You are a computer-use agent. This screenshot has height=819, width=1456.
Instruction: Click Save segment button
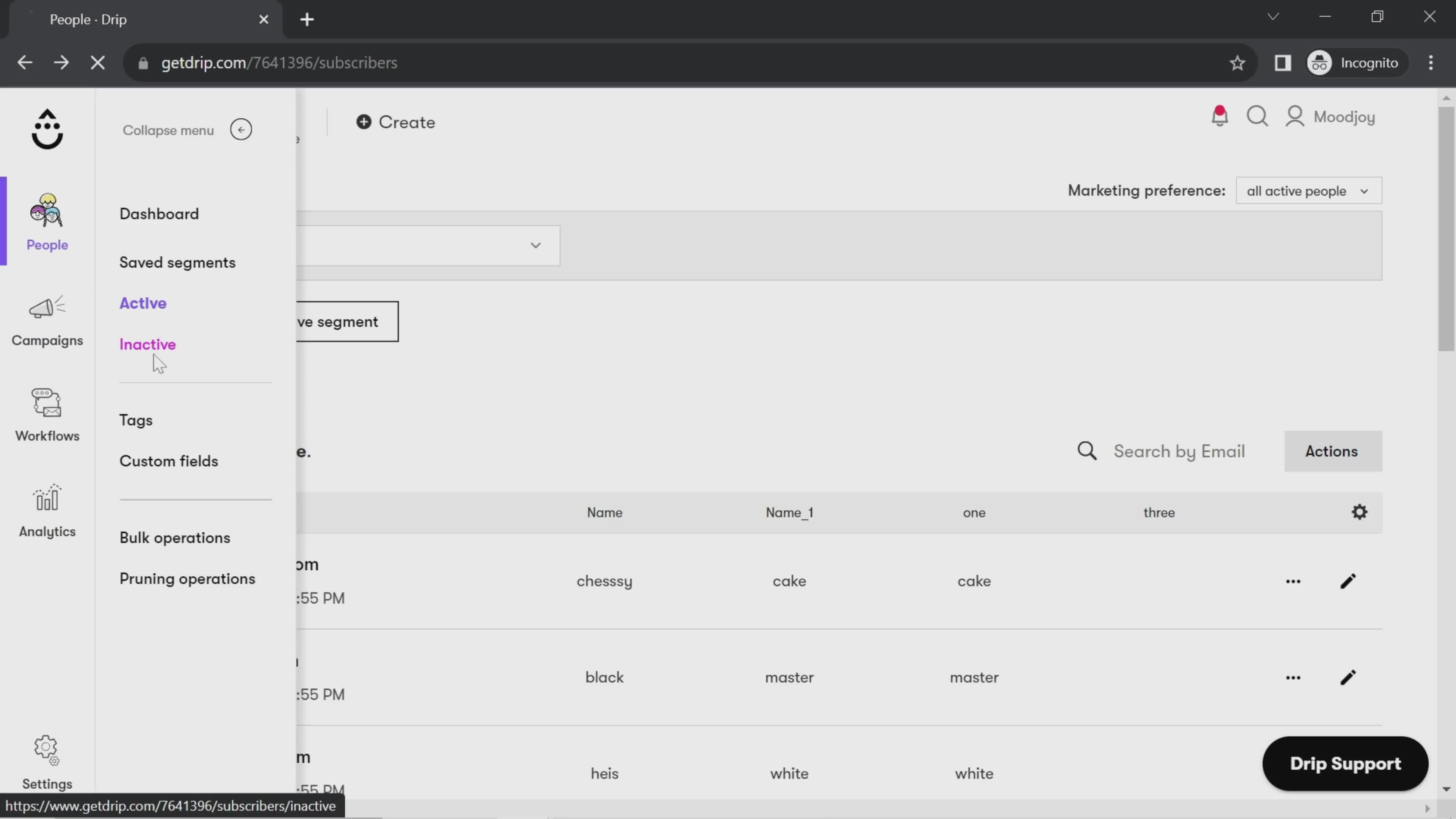(340, 321)
